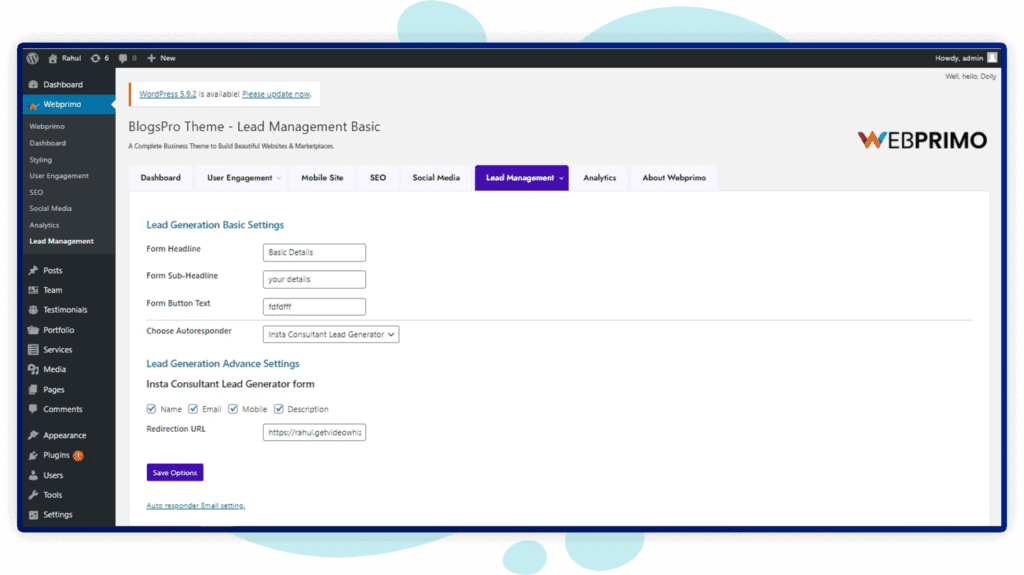Click the Rahul site home icon

(53, 58)
